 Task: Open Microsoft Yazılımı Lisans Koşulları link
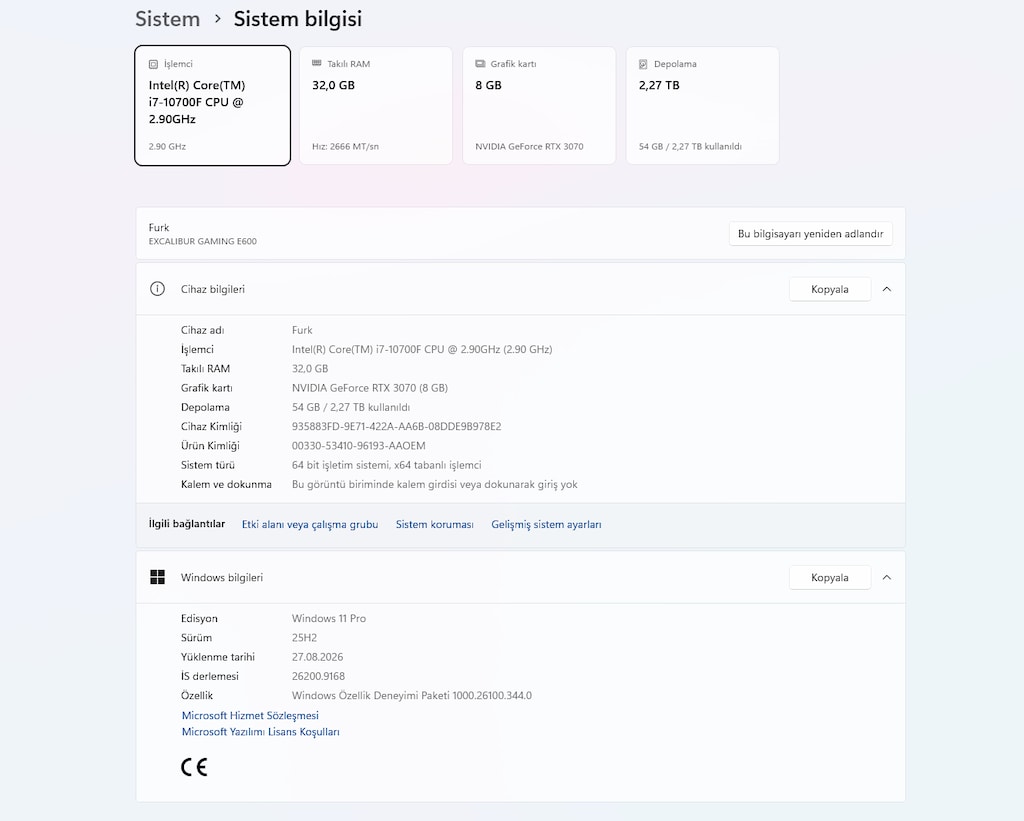point(261,732)
